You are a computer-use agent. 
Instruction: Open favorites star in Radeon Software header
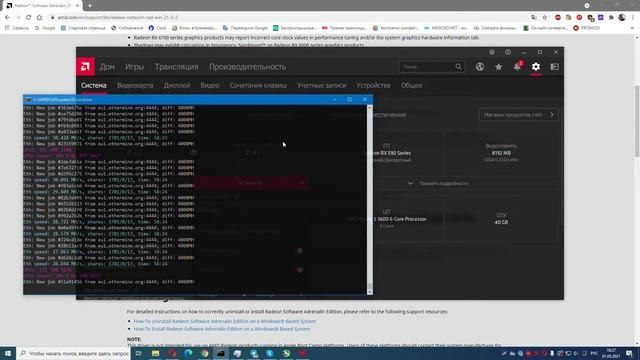(498, 67)
